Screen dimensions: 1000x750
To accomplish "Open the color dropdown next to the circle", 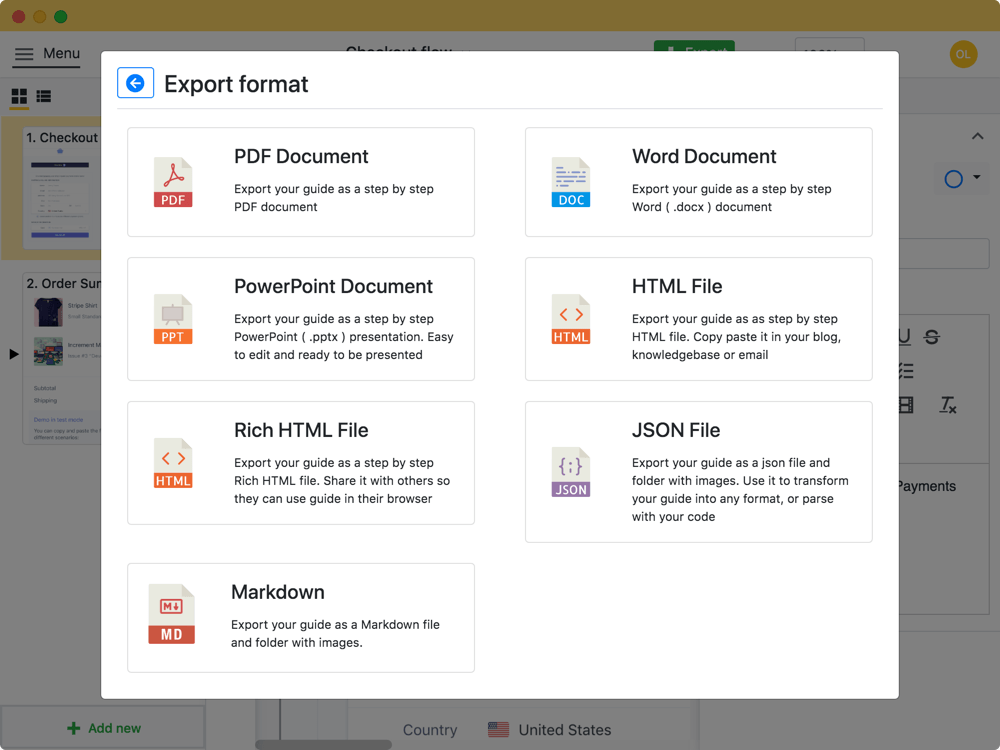I will 975,178.
